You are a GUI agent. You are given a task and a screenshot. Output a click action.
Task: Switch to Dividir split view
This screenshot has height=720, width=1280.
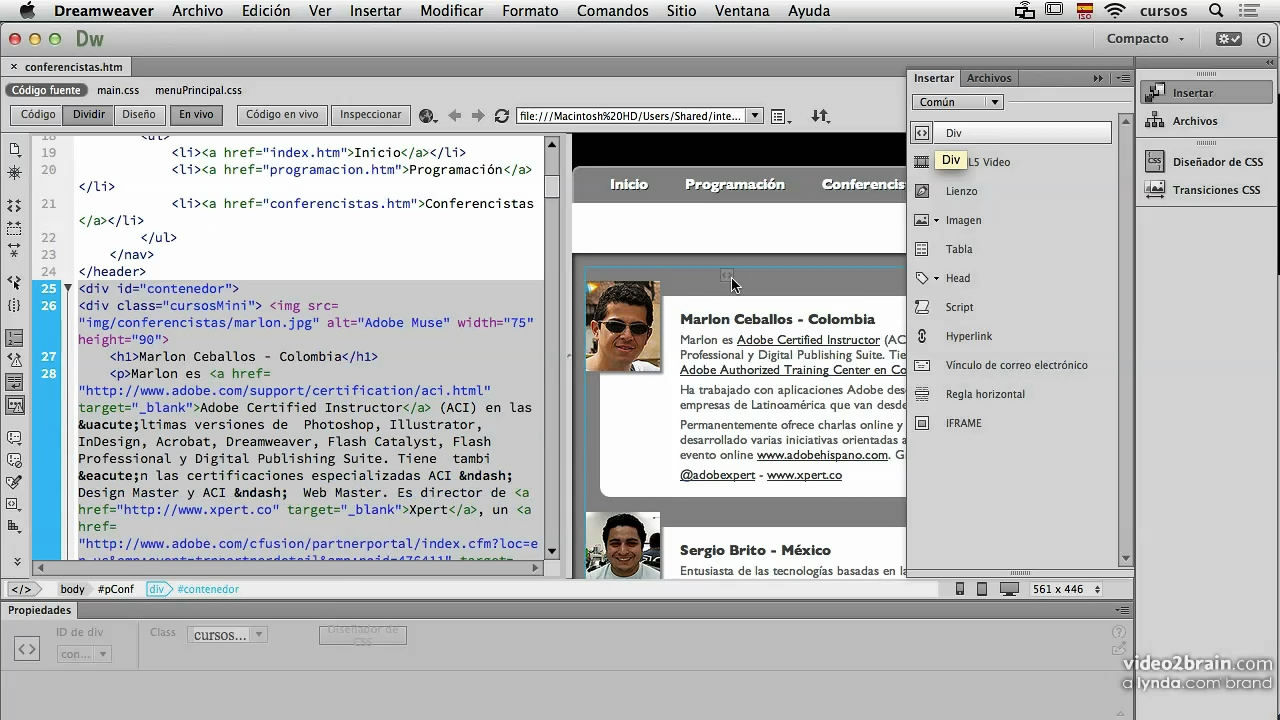coord(89,115)
